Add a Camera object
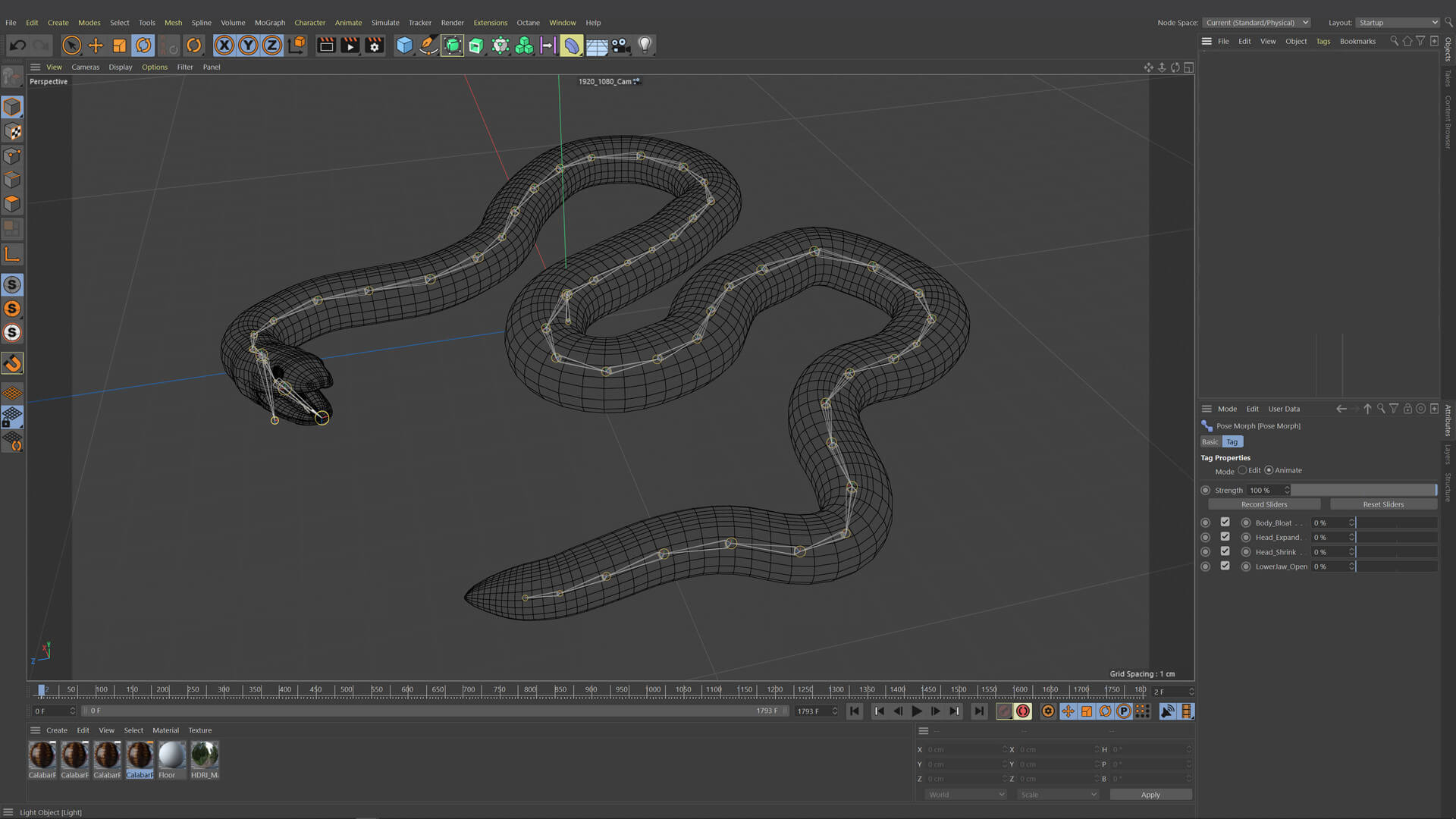This screenshot has height=819, width=1456. 620,45
